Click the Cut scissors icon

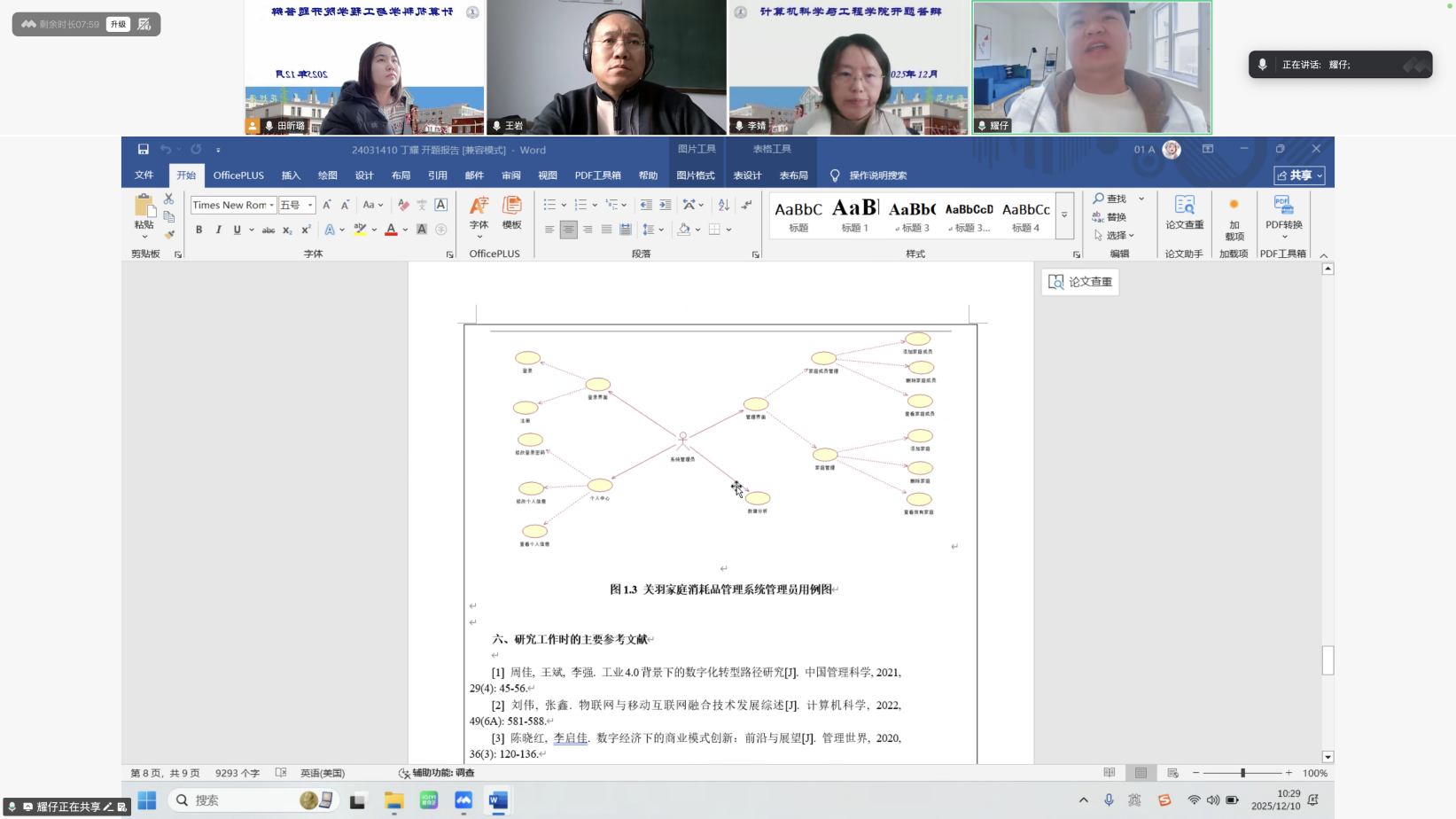[168, 199]
